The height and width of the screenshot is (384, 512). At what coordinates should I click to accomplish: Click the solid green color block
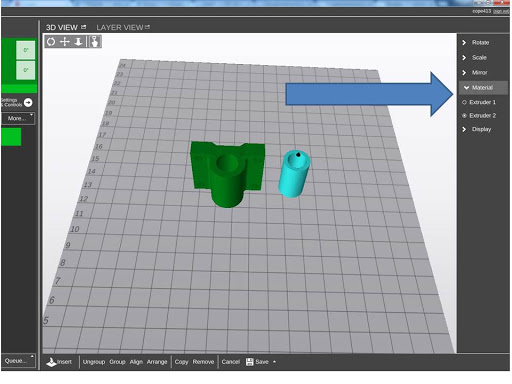pos(11,137)
